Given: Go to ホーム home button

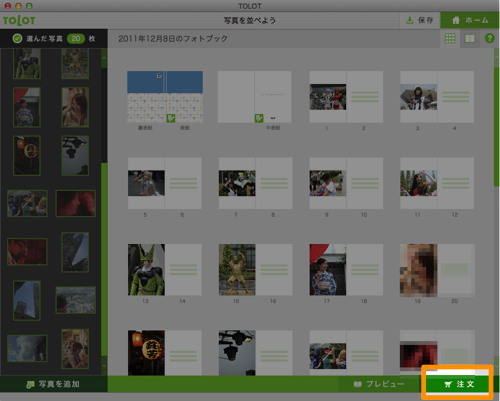Looking at the screenshot, I should [x=470, y=20].
